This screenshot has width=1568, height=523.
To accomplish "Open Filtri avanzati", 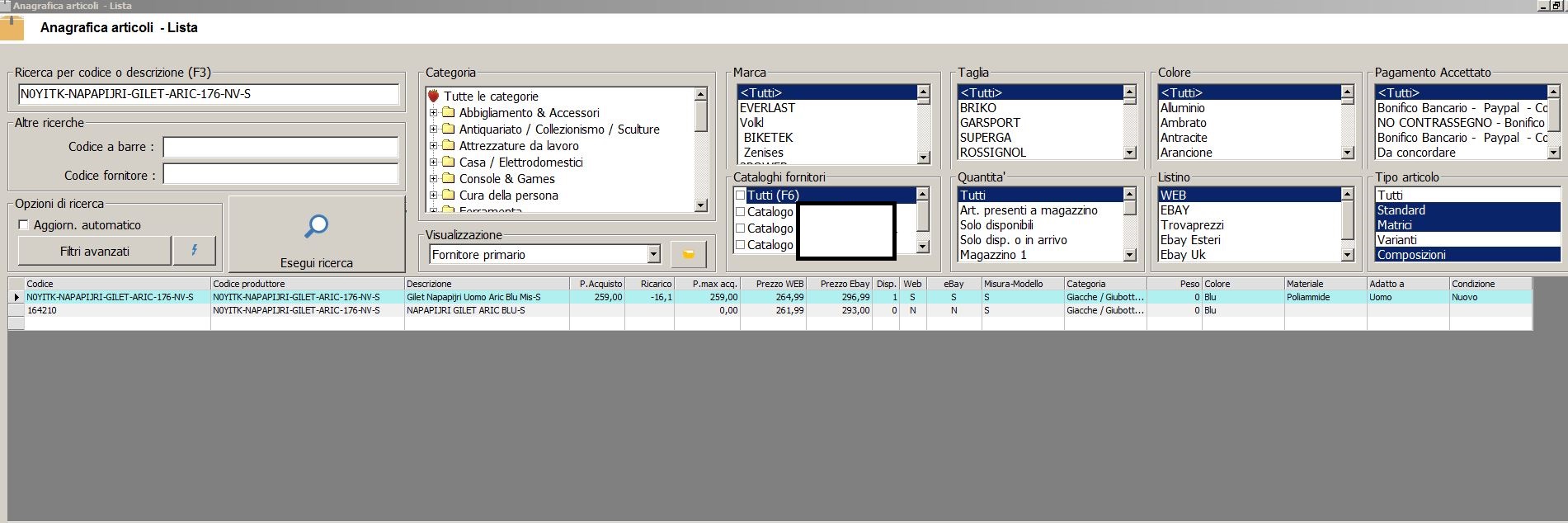I will 95,251.
